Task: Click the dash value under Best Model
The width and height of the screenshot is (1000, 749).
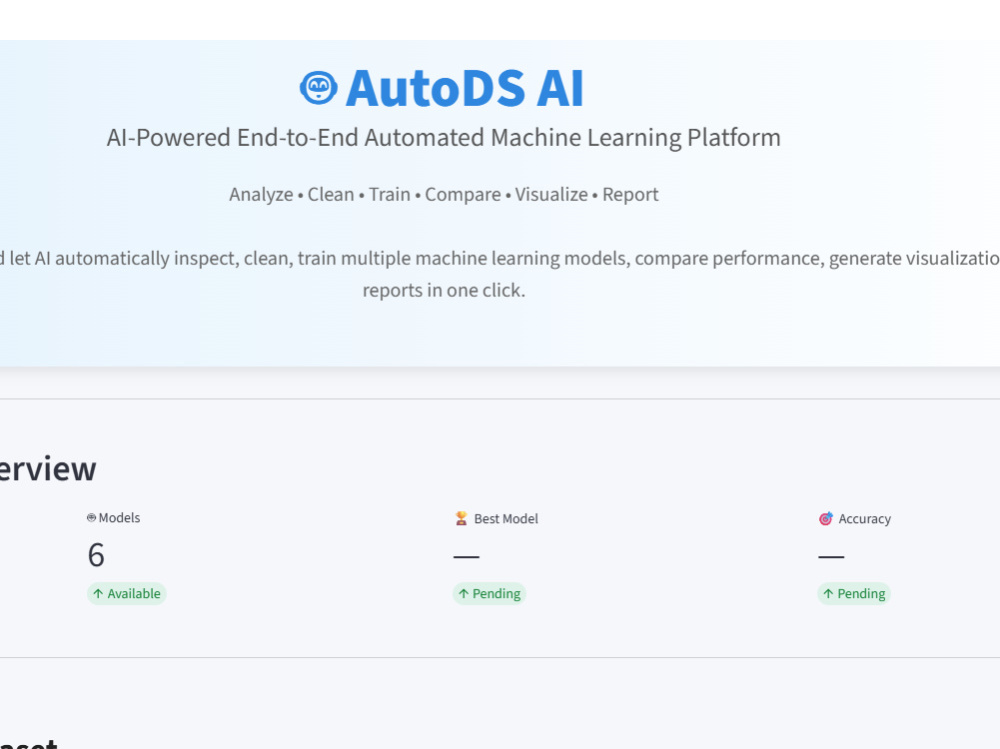Action: tap(466, 556)
